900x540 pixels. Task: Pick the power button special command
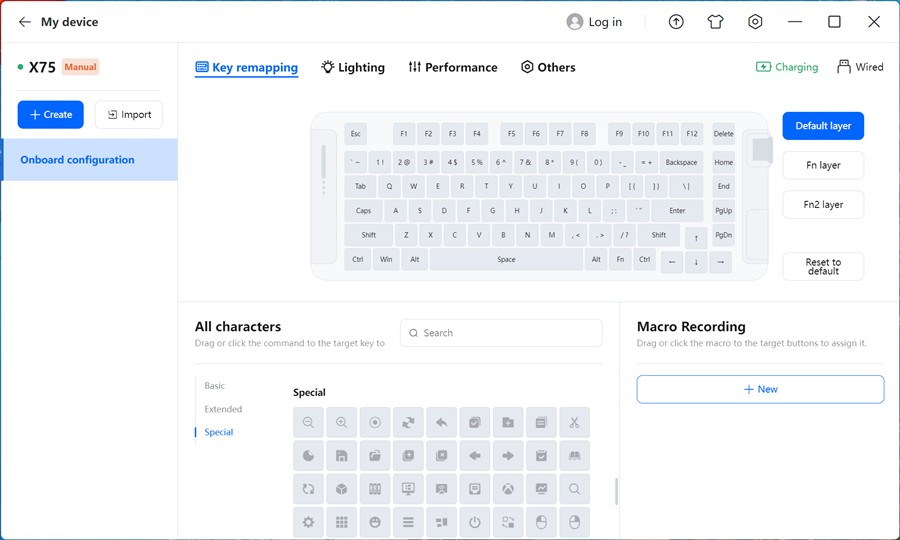point(475,522)
